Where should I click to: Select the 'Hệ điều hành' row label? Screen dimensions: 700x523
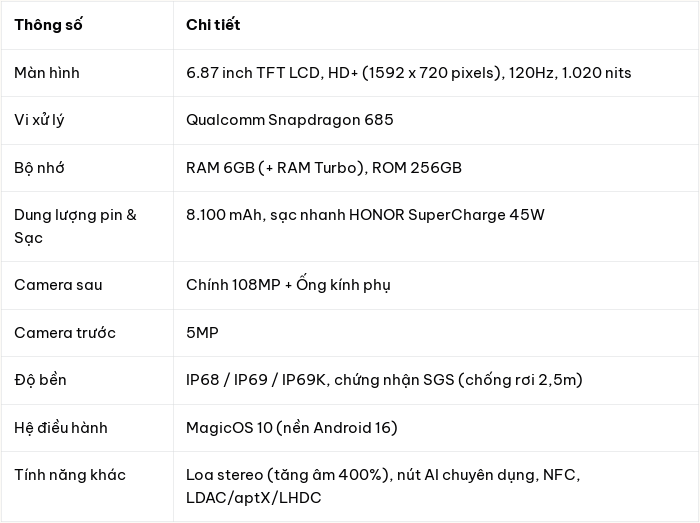(61, 428)
